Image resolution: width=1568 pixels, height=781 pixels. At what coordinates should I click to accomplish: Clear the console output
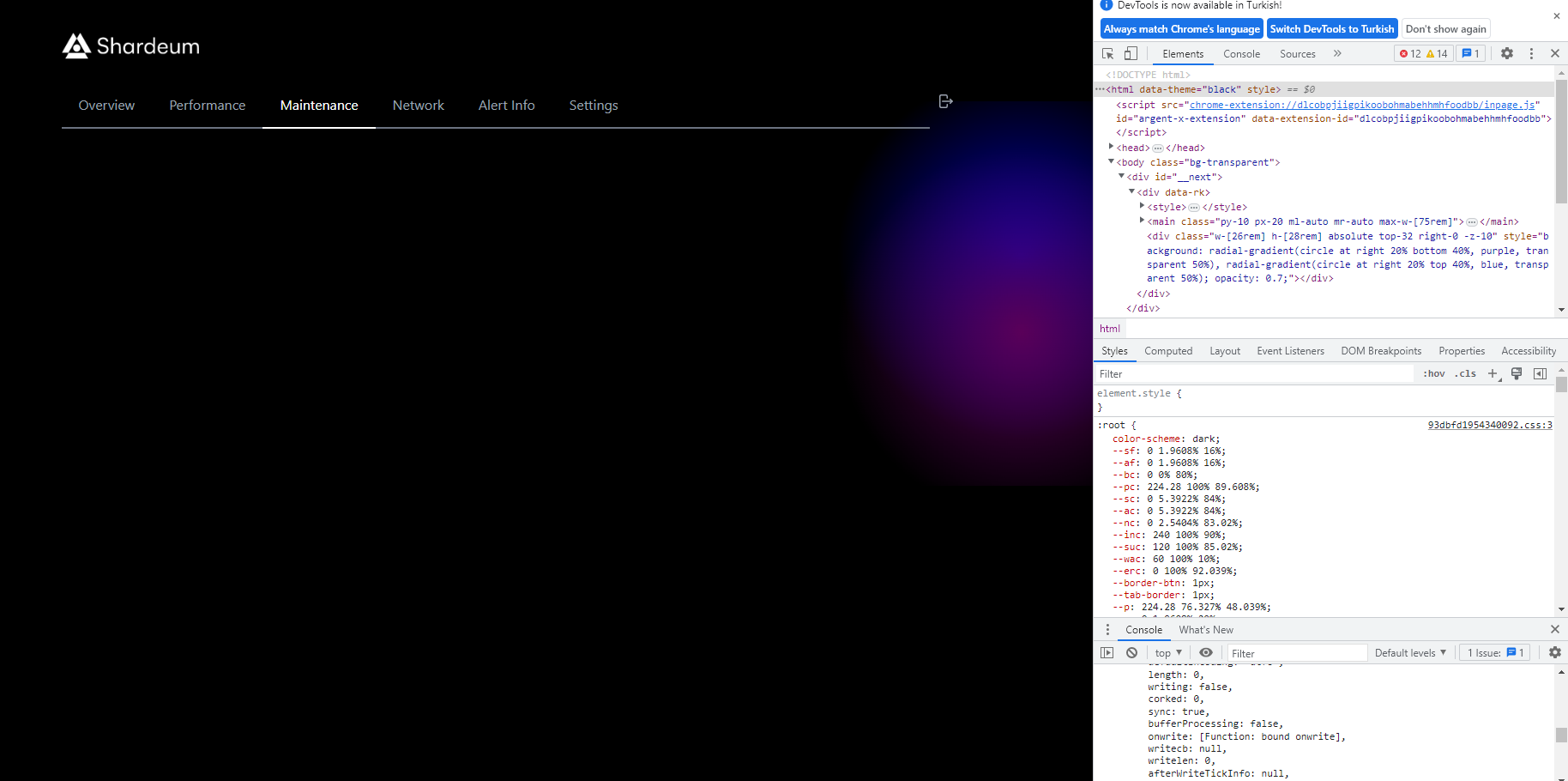[1132, 652]
